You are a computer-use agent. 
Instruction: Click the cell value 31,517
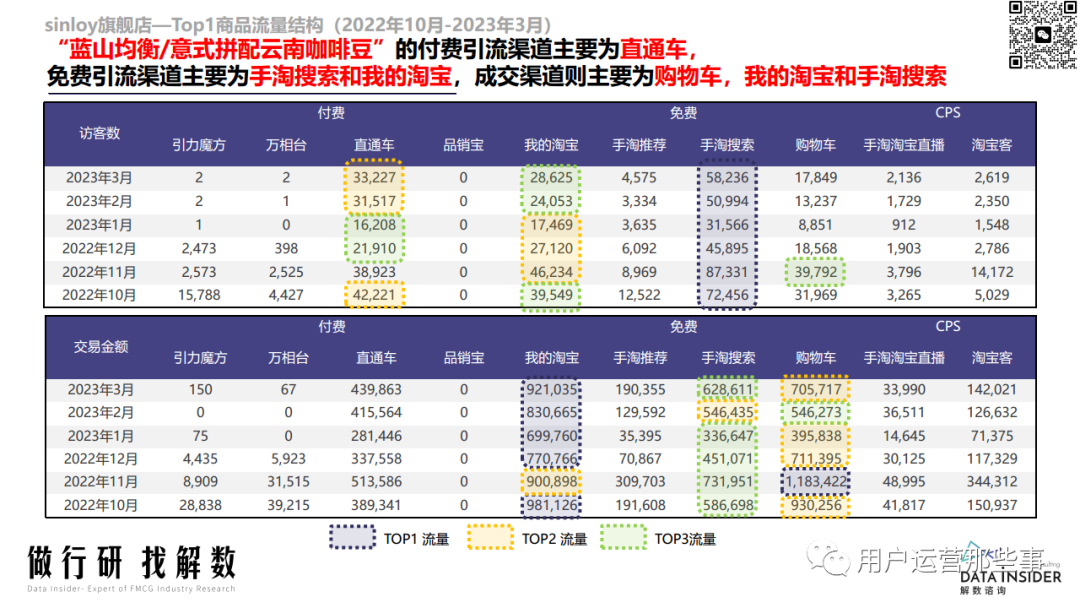coord(374,201)
